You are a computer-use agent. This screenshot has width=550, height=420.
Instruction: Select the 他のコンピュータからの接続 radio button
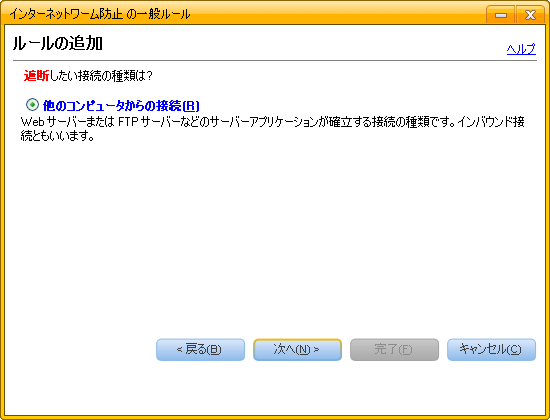click(x=32, y=105)
